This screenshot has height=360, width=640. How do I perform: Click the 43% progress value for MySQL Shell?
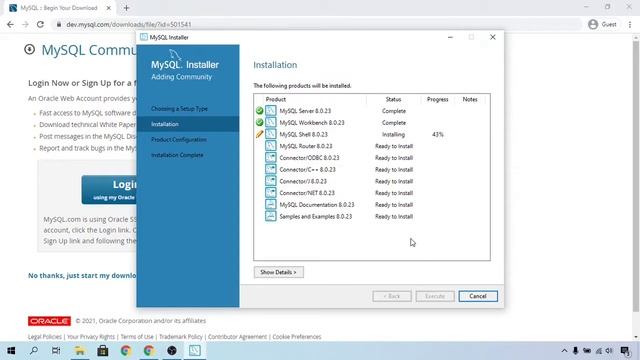tap(438, 134)
